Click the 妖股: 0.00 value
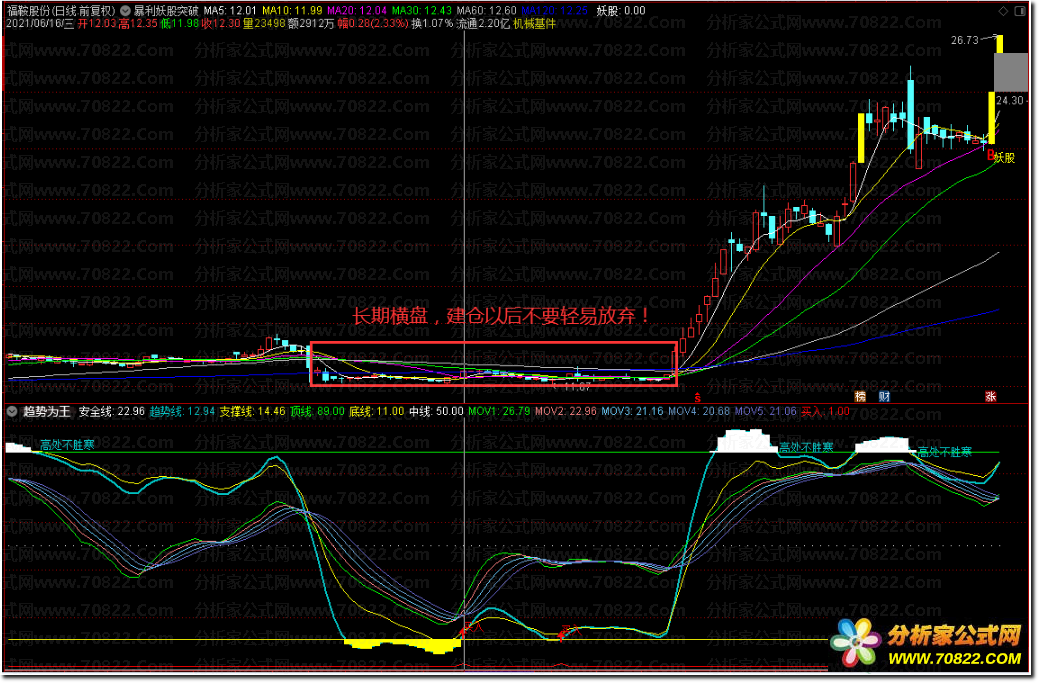 point(621,11)
